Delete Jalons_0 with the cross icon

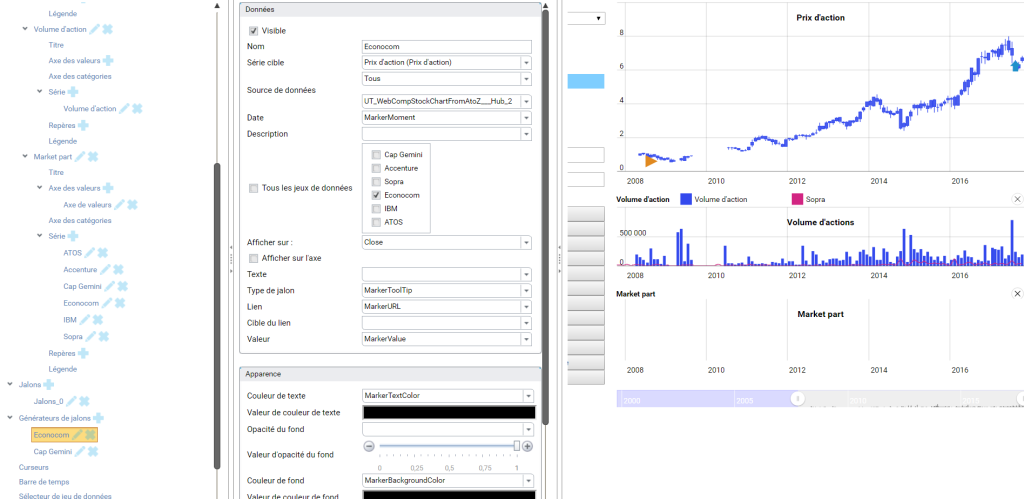[84, 401]
